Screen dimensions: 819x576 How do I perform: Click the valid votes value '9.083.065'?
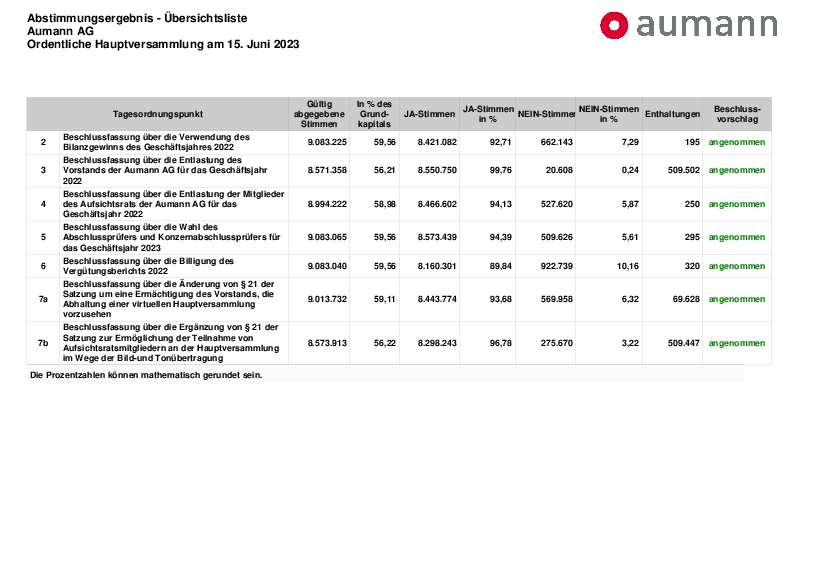(327, 237)
